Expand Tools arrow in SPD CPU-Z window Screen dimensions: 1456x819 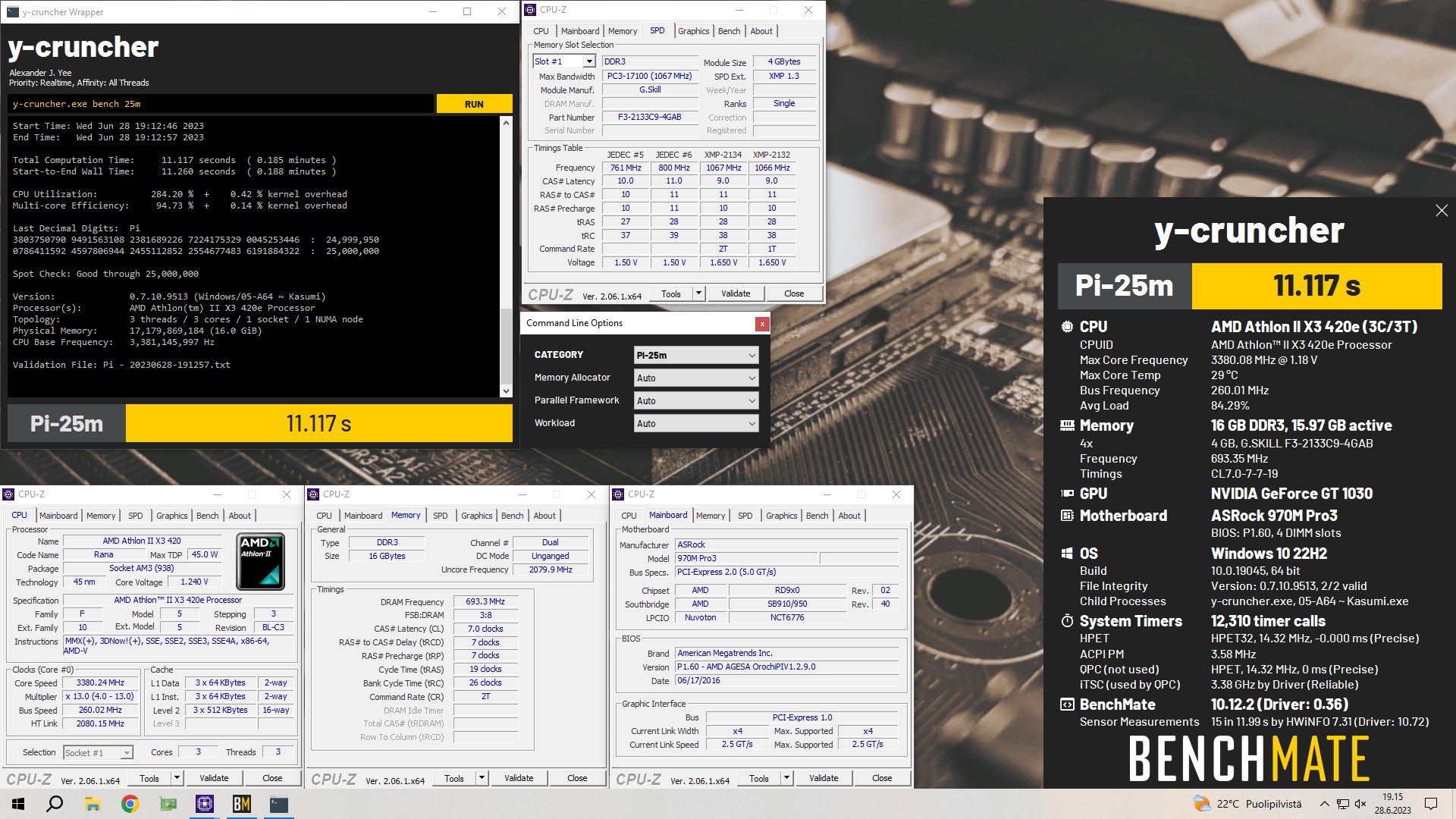698,293
